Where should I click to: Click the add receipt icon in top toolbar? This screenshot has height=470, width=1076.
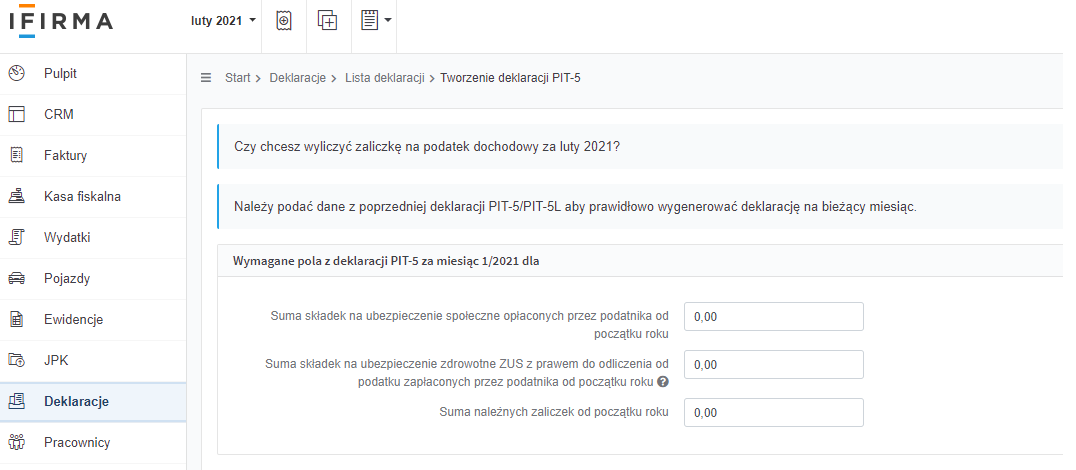tap(283, 21)
